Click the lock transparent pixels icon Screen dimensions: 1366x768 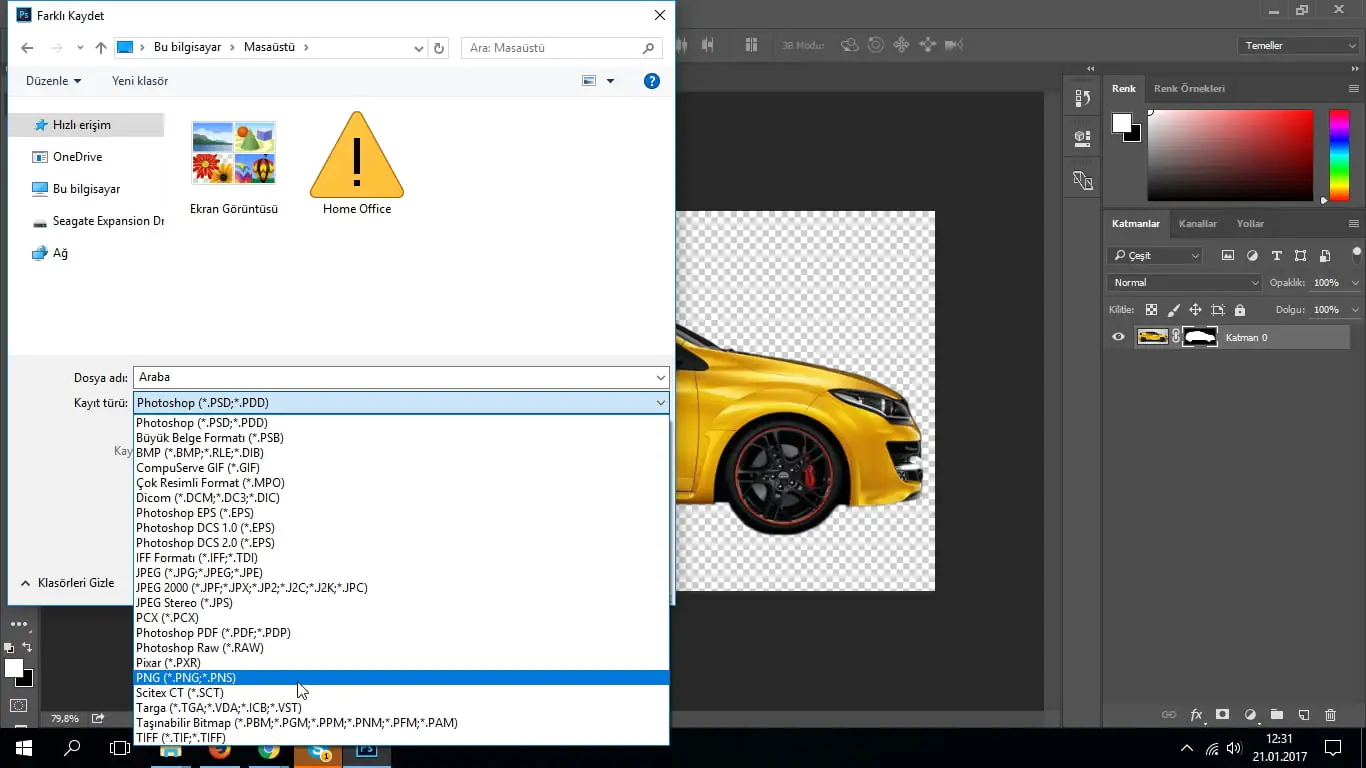click(x=1151, y=310)
